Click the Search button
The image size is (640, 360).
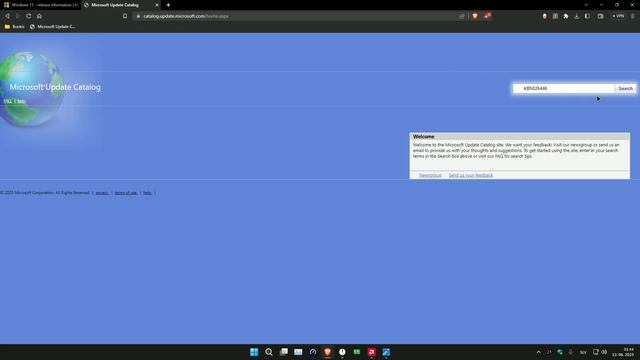pos(625,88)
